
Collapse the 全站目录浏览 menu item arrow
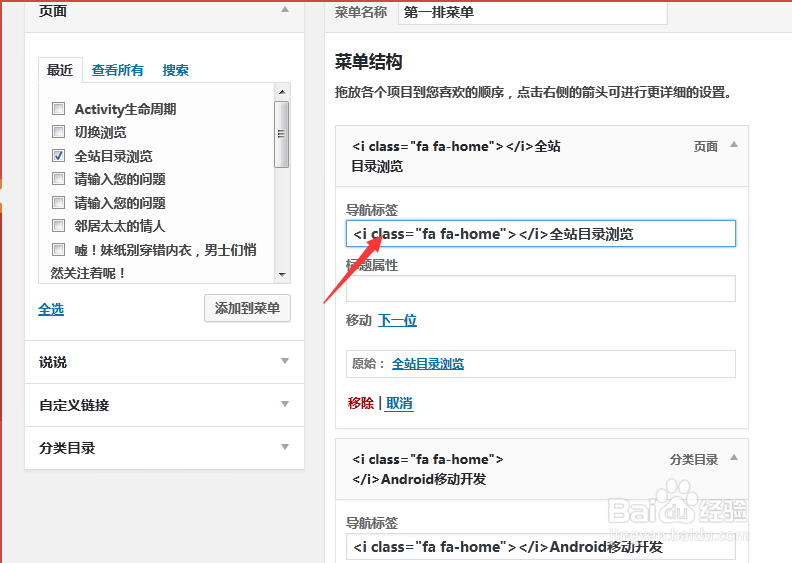734,145
